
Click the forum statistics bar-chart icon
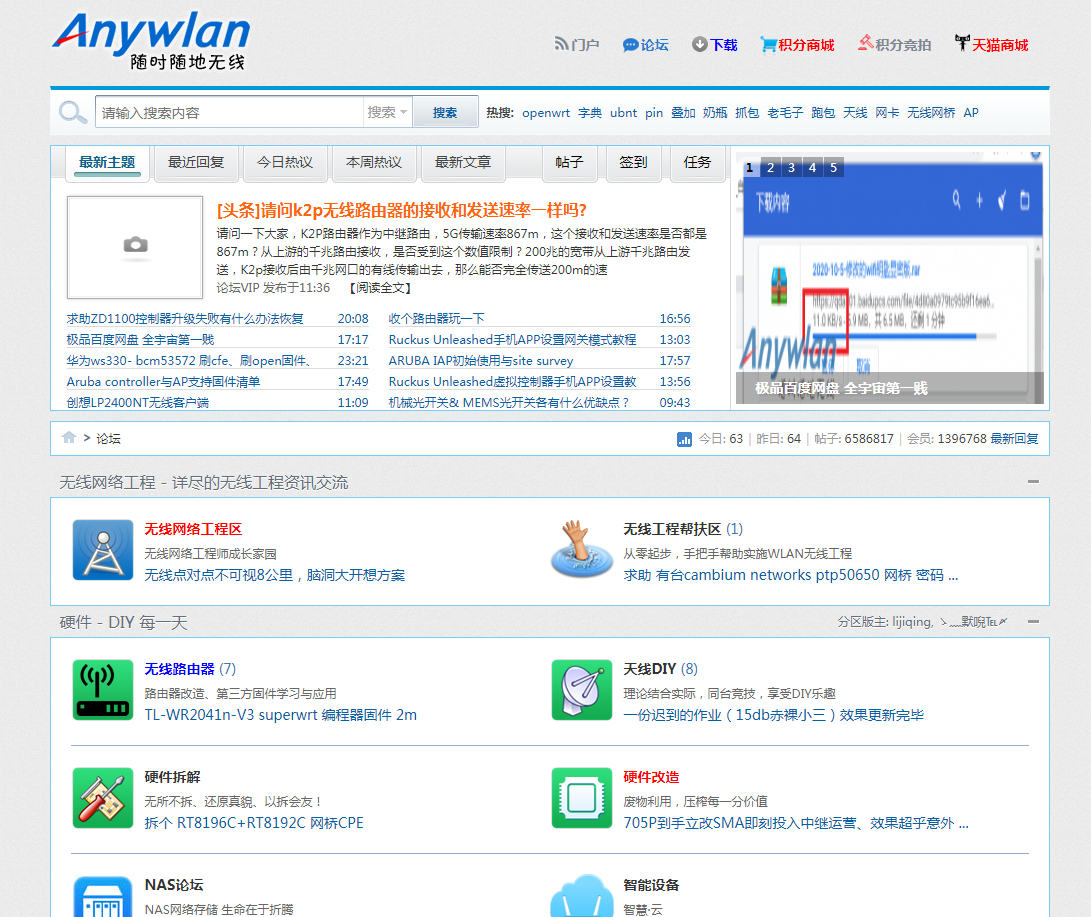685,438
